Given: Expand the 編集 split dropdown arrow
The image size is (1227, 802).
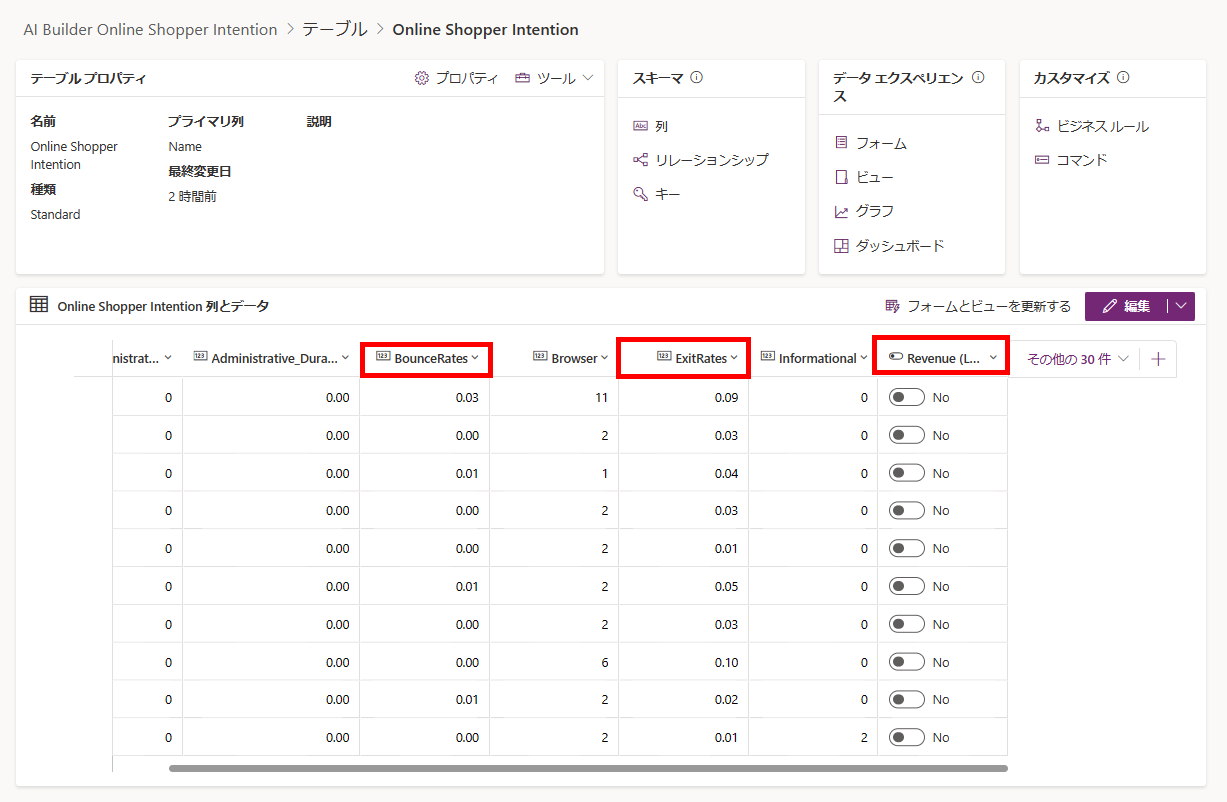Looking at the screenshot, I should (x=1181, y=306).
